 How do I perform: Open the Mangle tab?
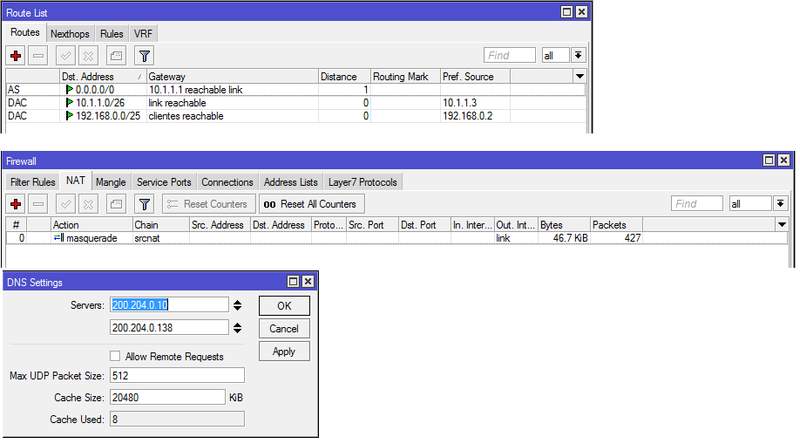tap(111, 182)
